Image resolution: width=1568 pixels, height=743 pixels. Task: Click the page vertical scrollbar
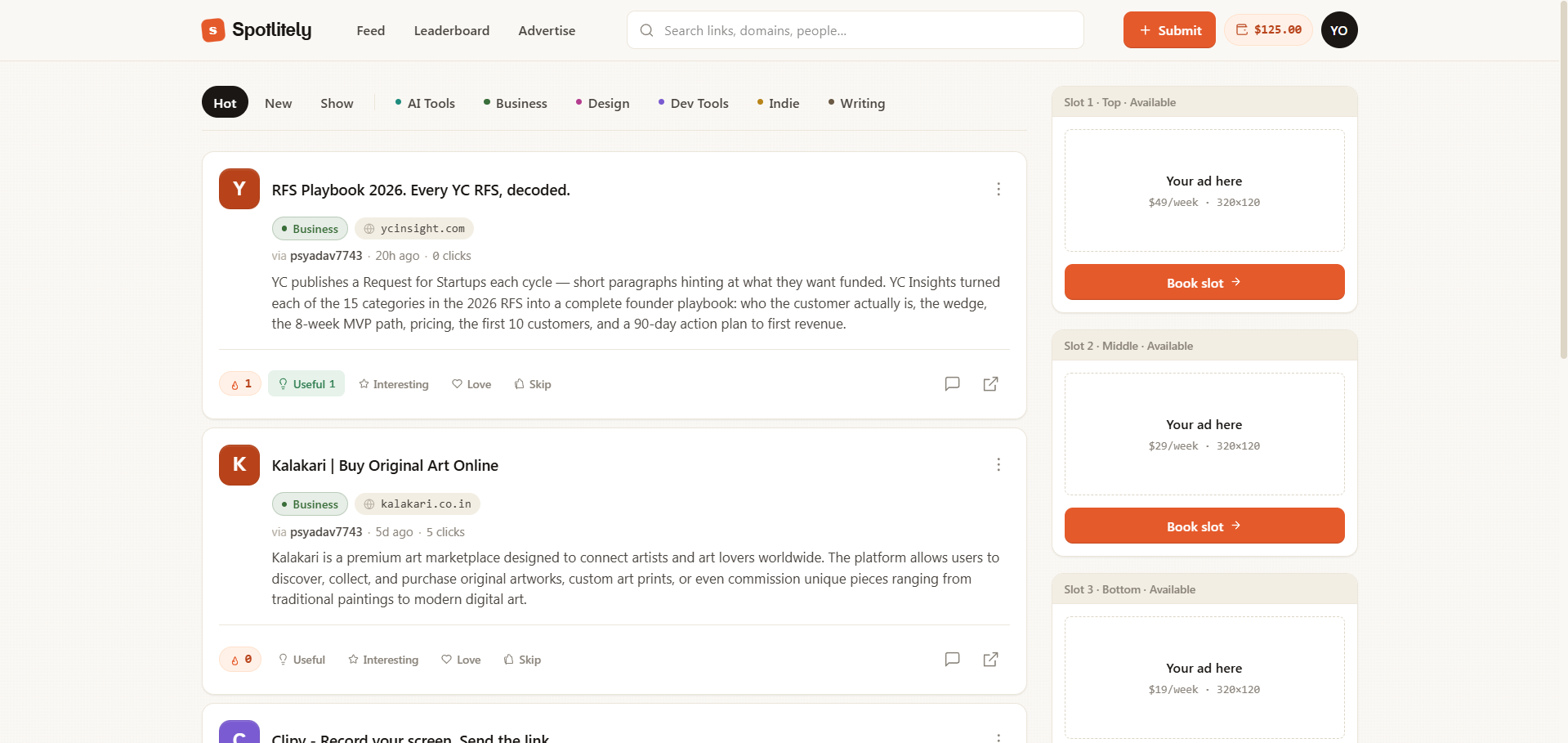[1563, 180]
